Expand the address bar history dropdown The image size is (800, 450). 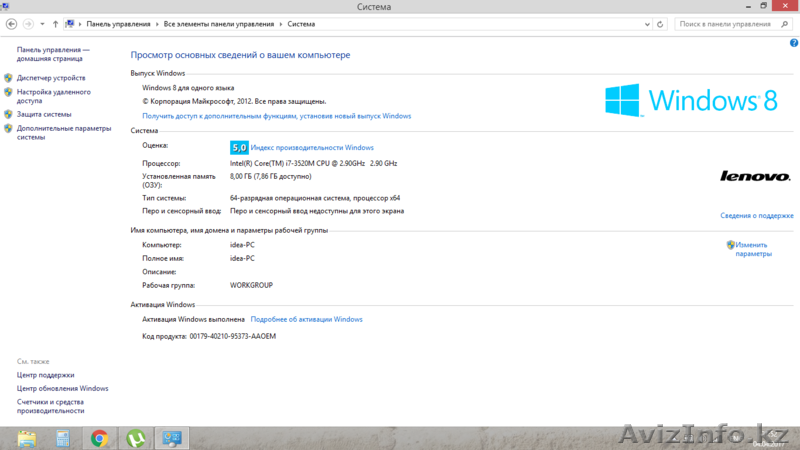pyautogui.click(x=649, y=23)
